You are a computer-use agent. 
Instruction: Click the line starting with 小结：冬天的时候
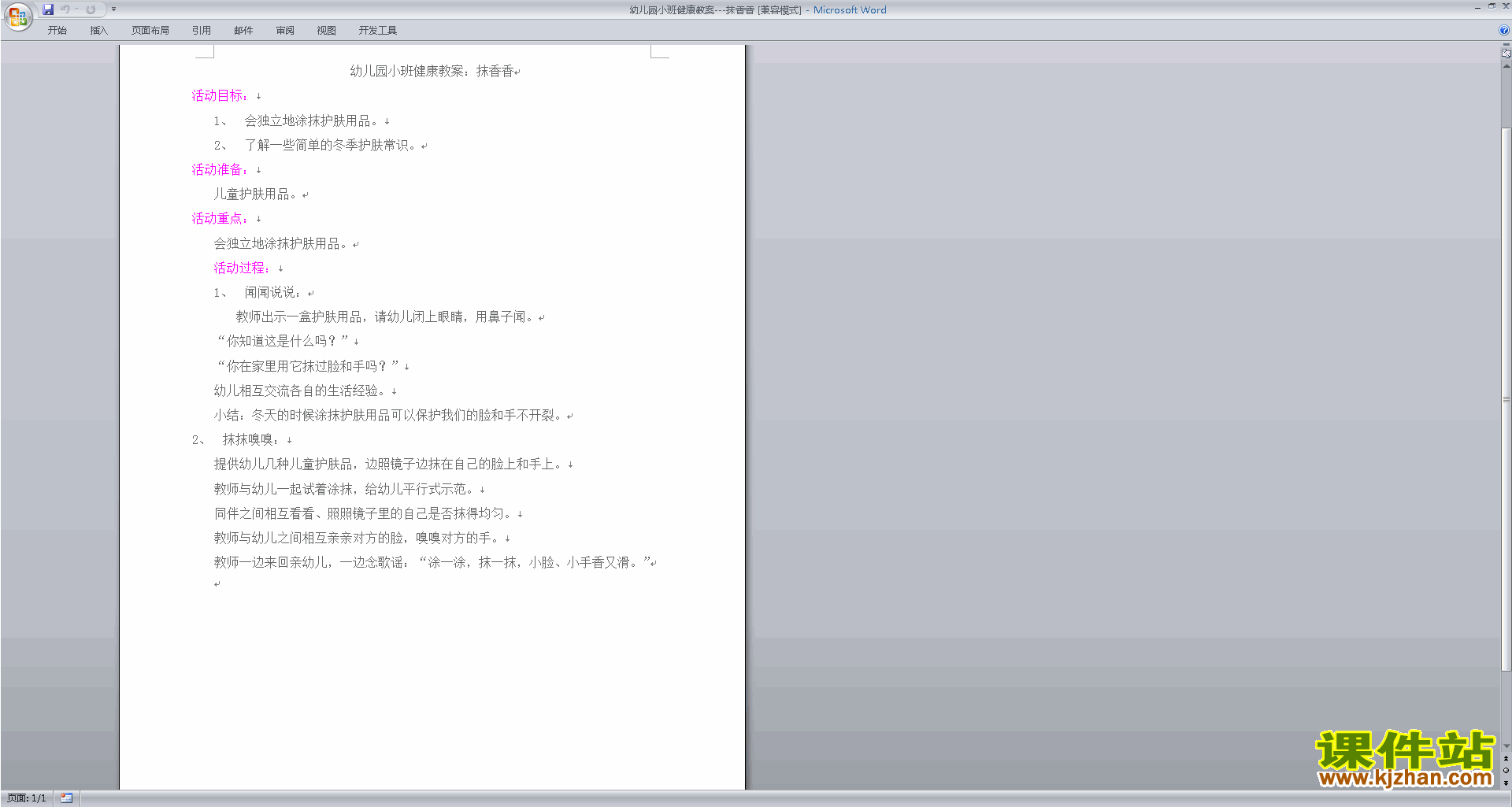click(x=389, y=416)
